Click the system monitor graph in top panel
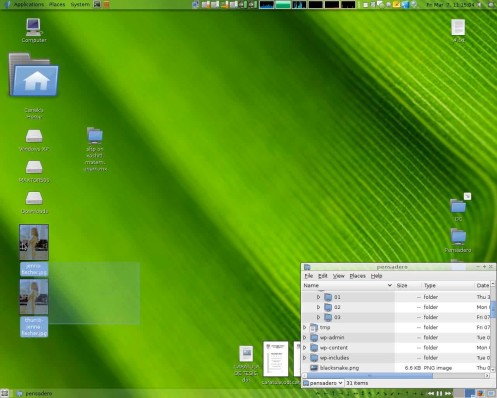The height and width of the screenshot is (398, 497). pyautogui.click(x=266, y=4)
